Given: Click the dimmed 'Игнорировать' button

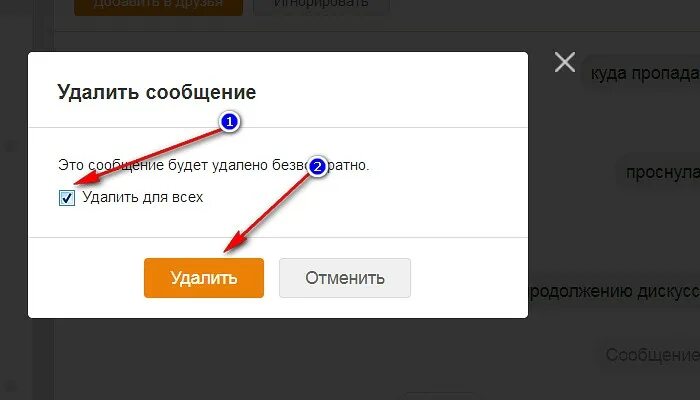Looking at the screenshot, I should coord(321,5).
